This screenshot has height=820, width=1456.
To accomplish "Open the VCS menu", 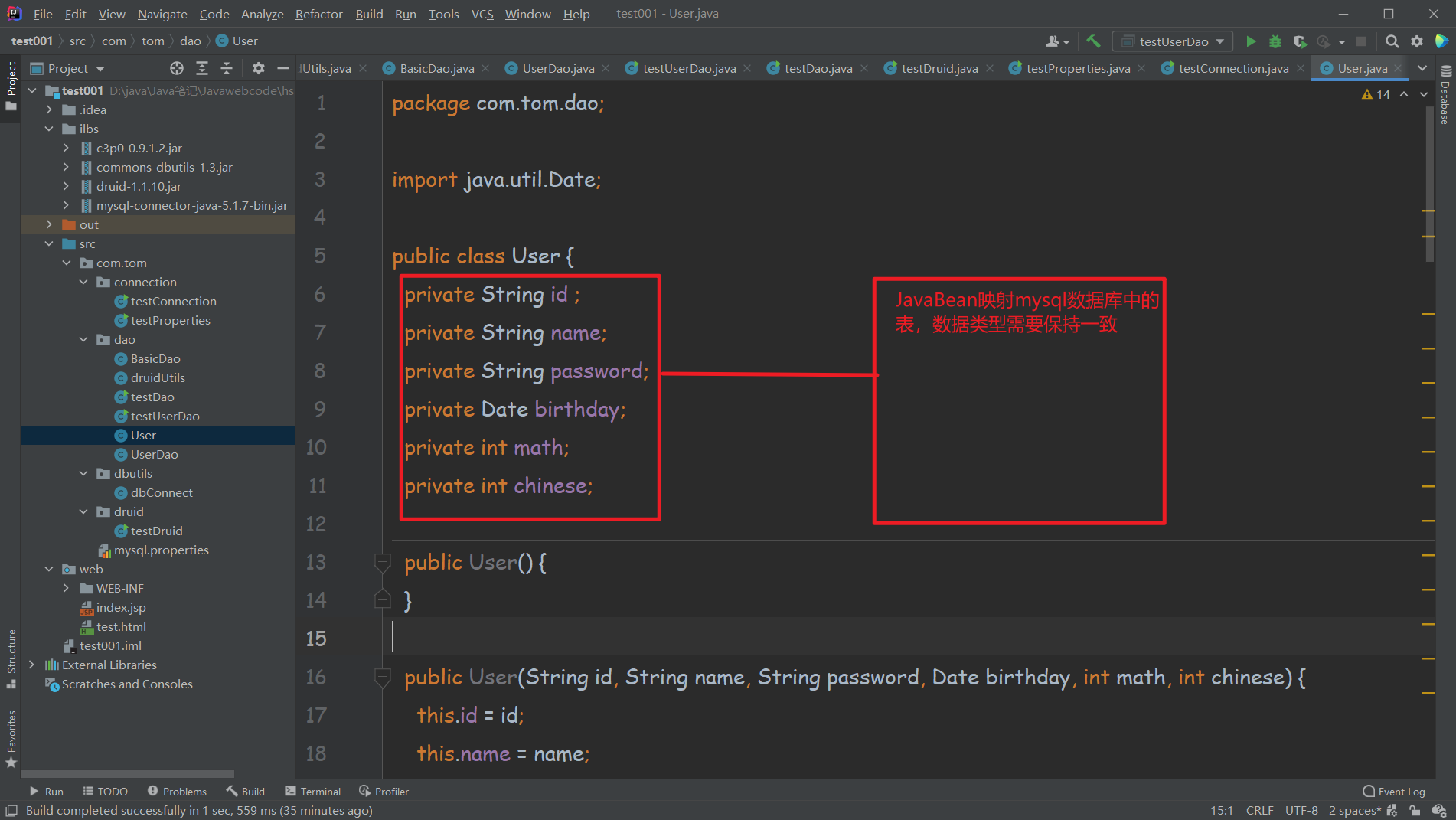I will [482, 14].
